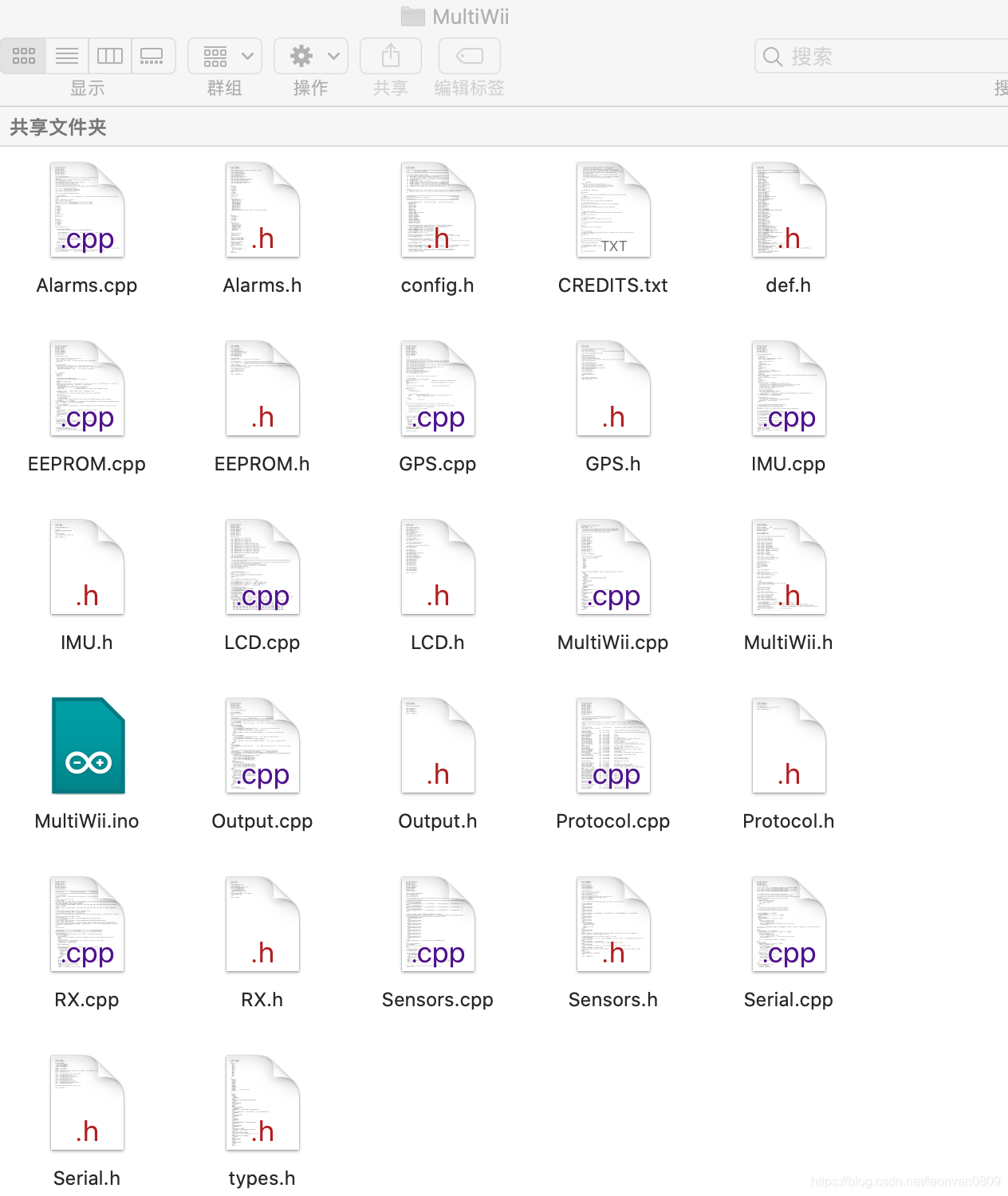The width and height of the screenshot is (1008, 1196).
Task: Click the 'Sensors.h' file name label
Action: tap(613, 1000)
